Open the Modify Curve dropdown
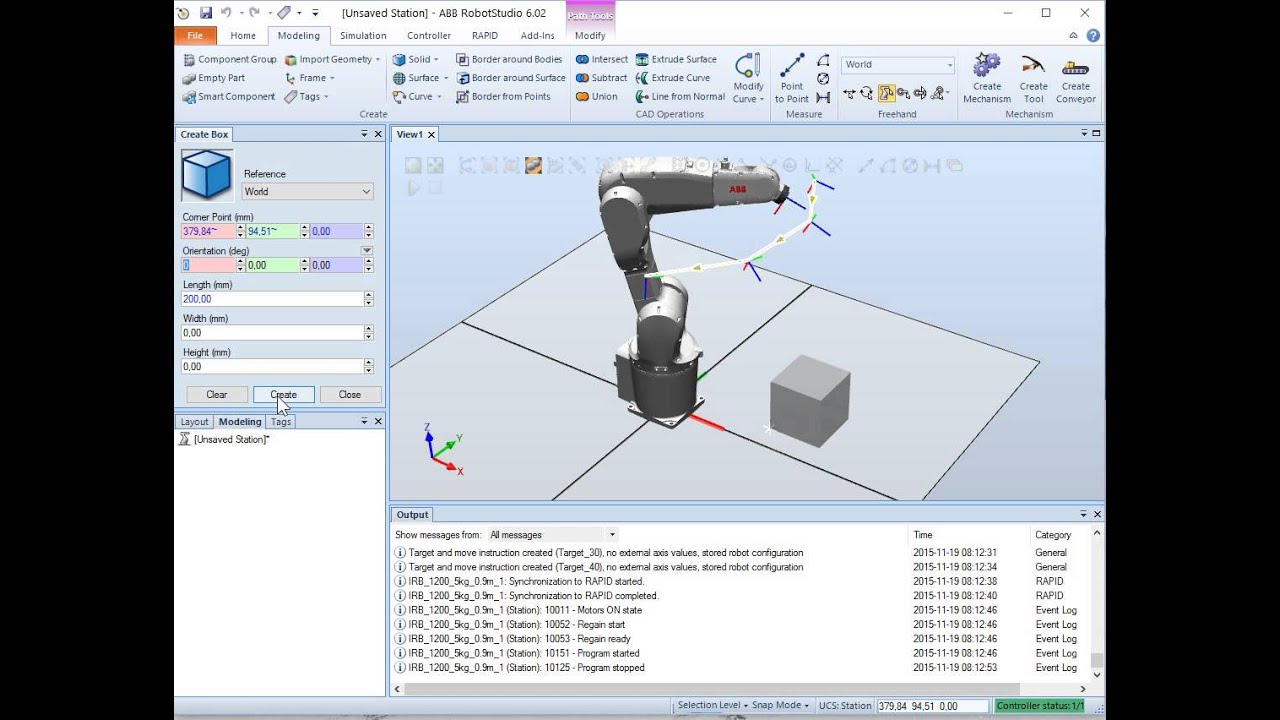Image resolution: width=1280 pixels, height=720 pixels. coord(748,79)
